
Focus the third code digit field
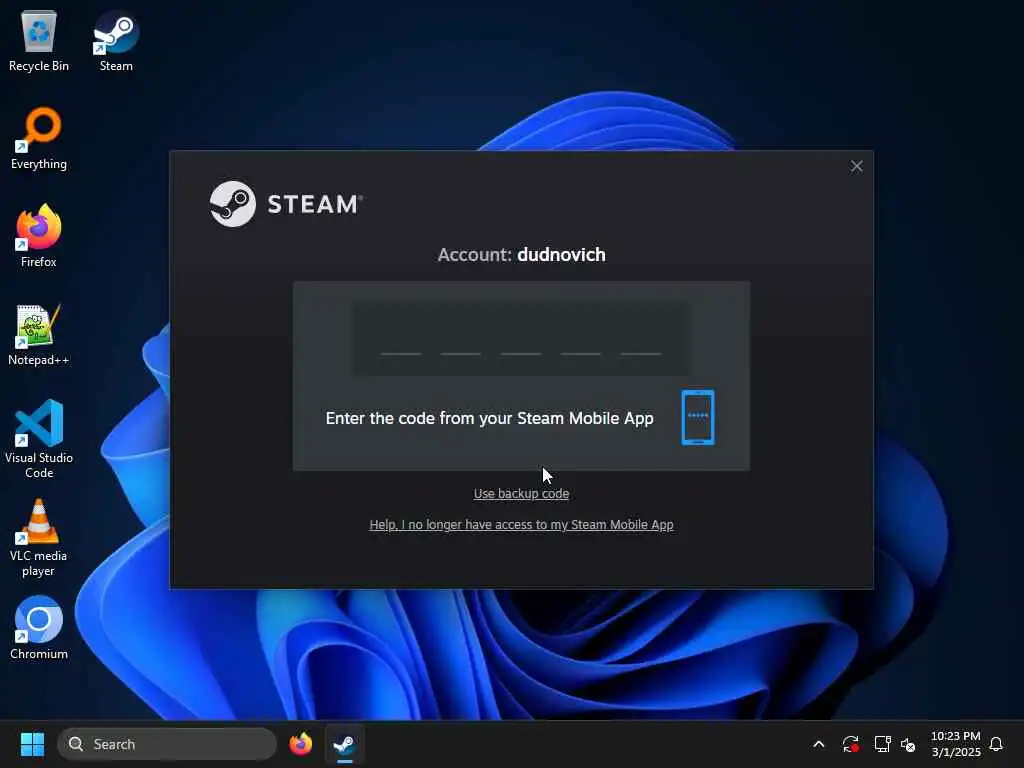click(520, 338)
